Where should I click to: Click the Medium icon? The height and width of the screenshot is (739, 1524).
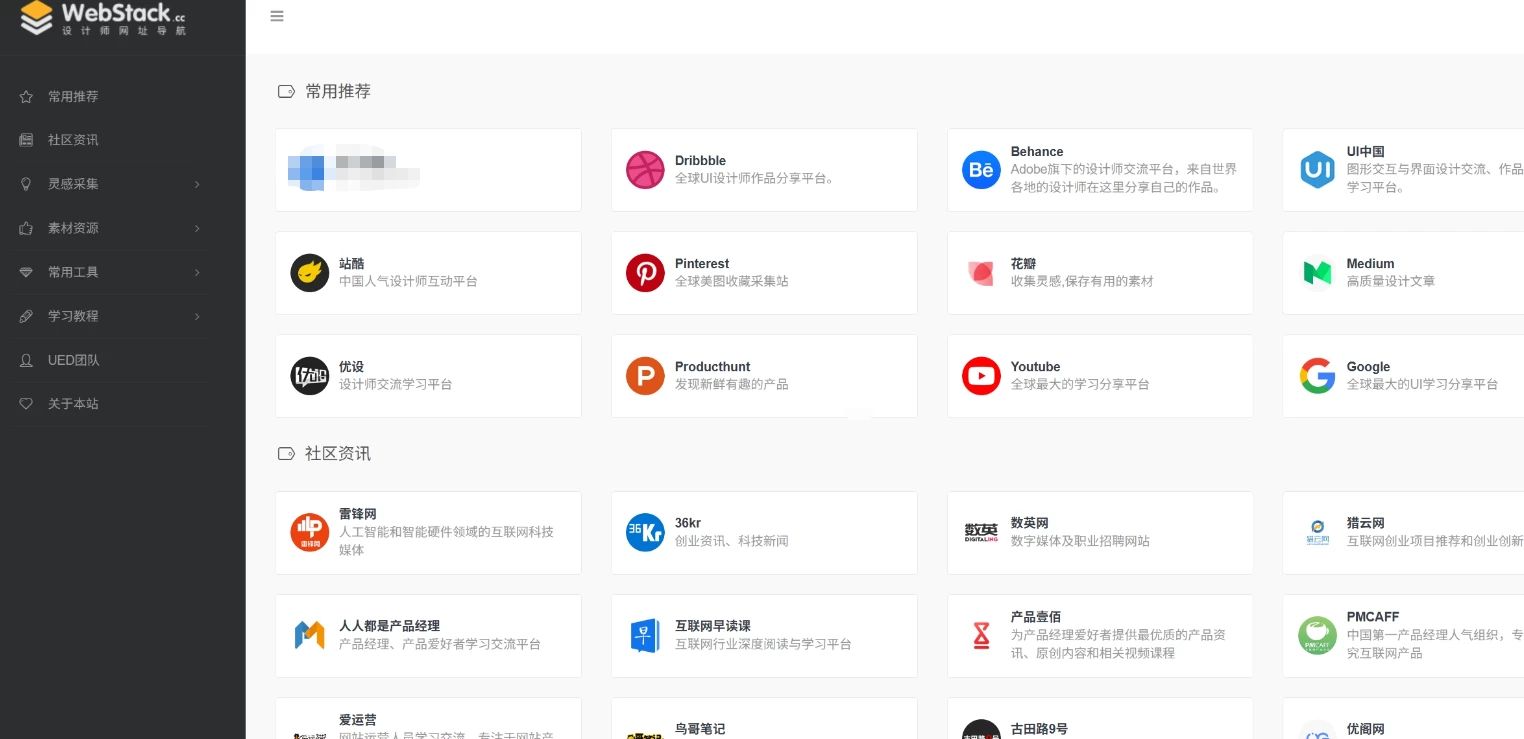point(1317,272)
